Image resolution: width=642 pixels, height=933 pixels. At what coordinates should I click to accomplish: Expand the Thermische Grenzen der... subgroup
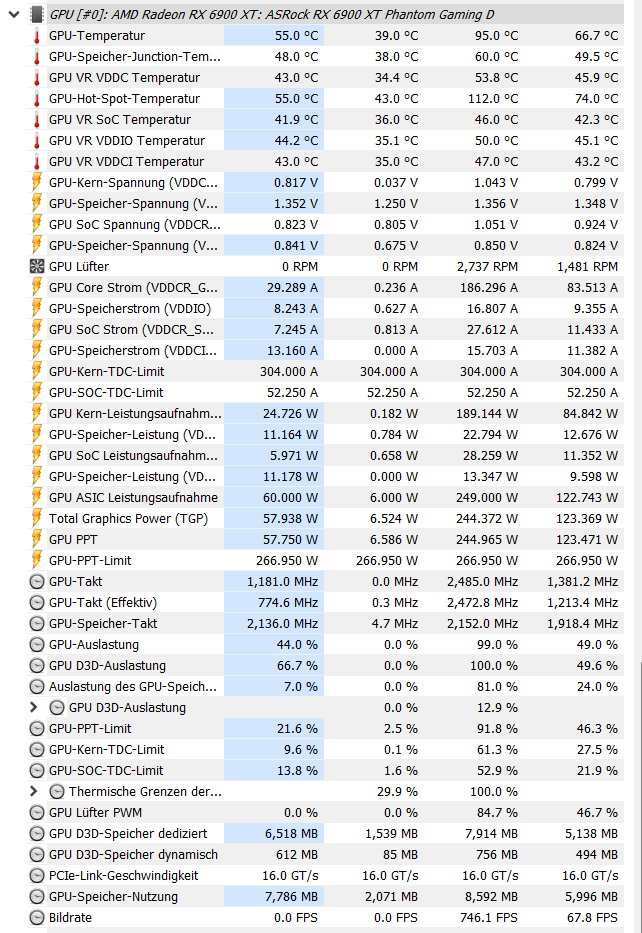[x=34, y=791]
